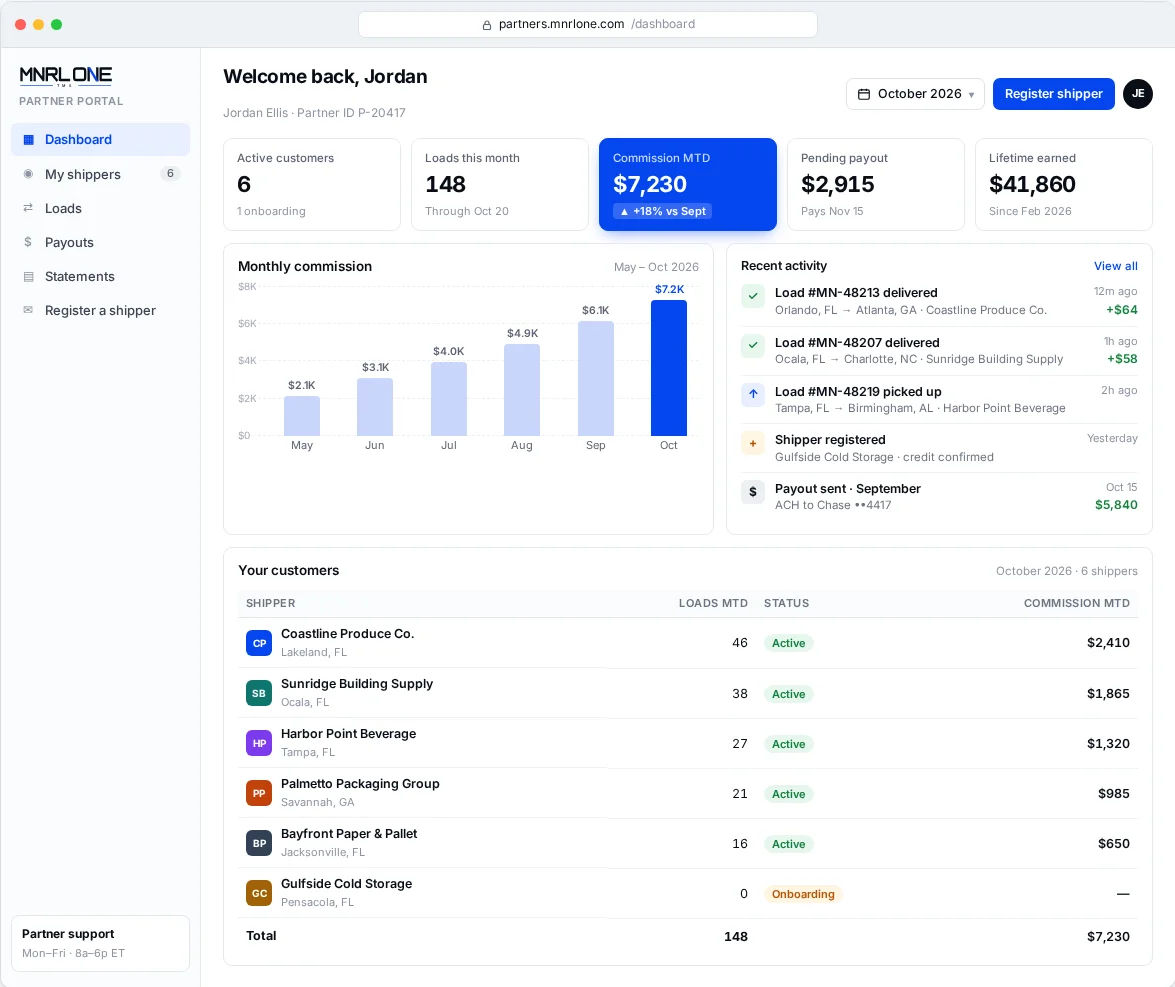Click the Total $7,230 commission value
Viewport: 1175px width, 987px height.
(x=1108, y=936)
